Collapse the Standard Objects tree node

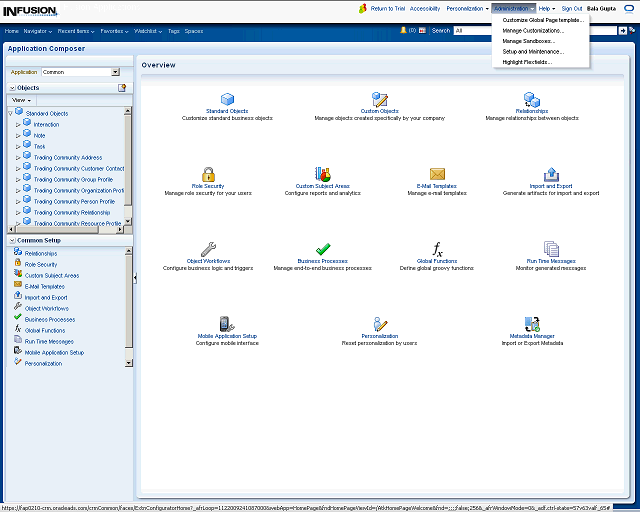(x=10, y=113)
